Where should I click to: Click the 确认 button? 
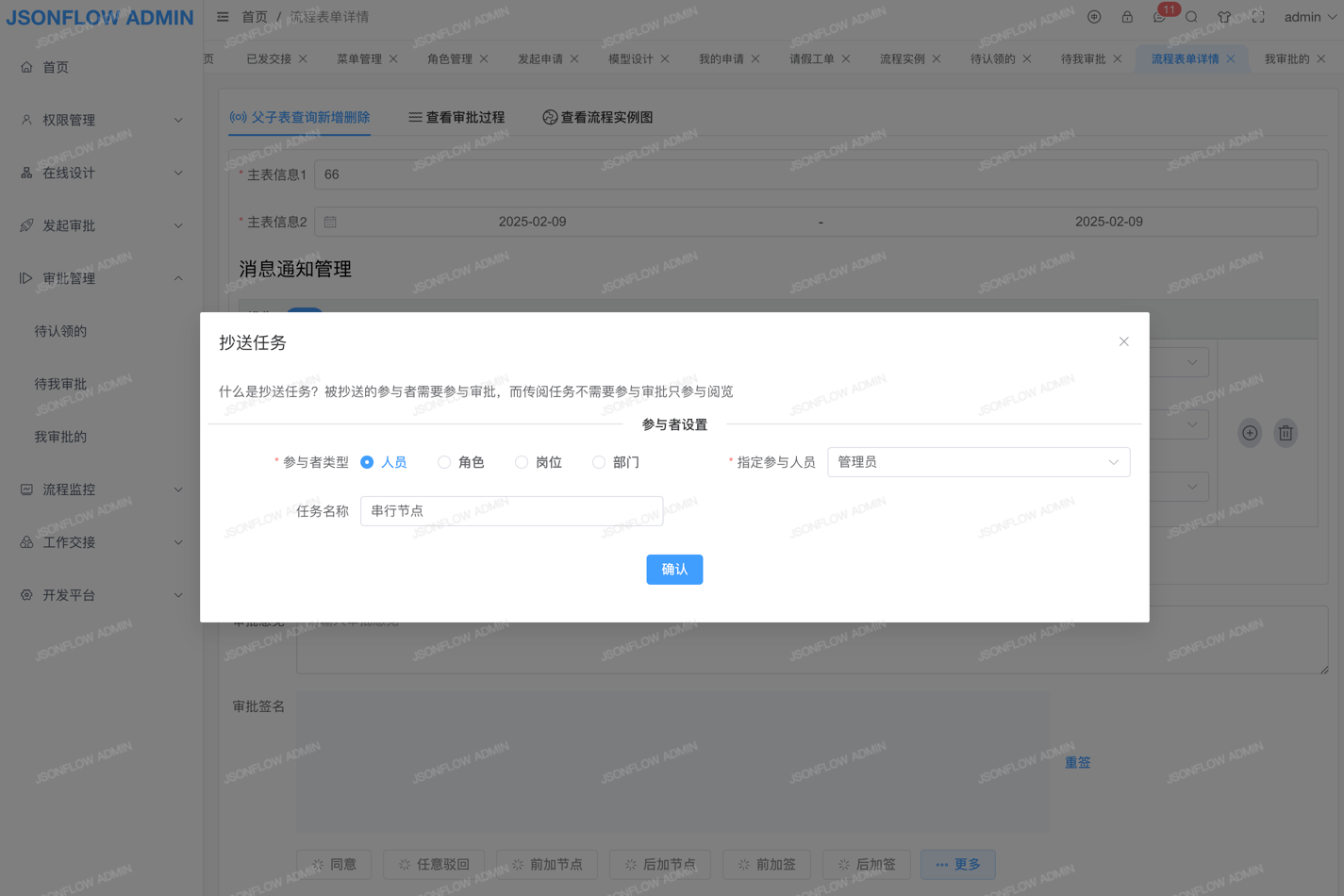click(674, 570)
